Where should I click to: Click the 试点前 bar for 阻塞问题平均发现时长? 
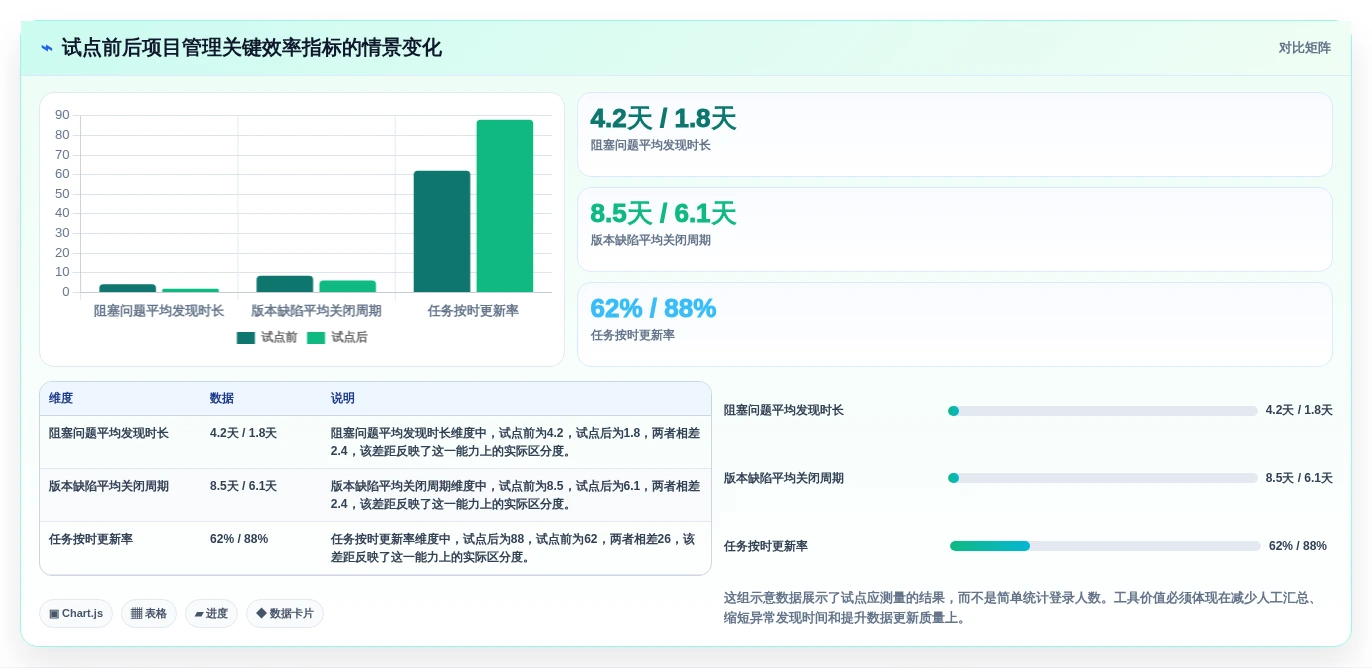(128, 288)
